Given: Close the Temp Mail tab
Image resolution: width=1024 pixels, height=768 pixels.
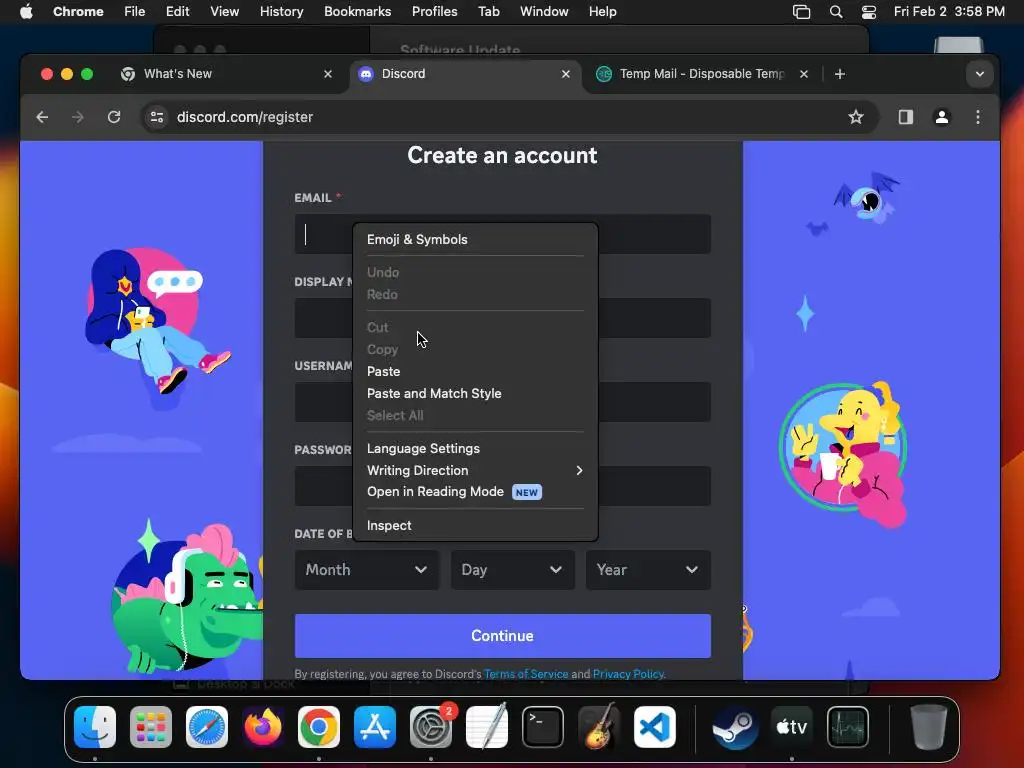Looking at the screenshot, I should point(804,74).
